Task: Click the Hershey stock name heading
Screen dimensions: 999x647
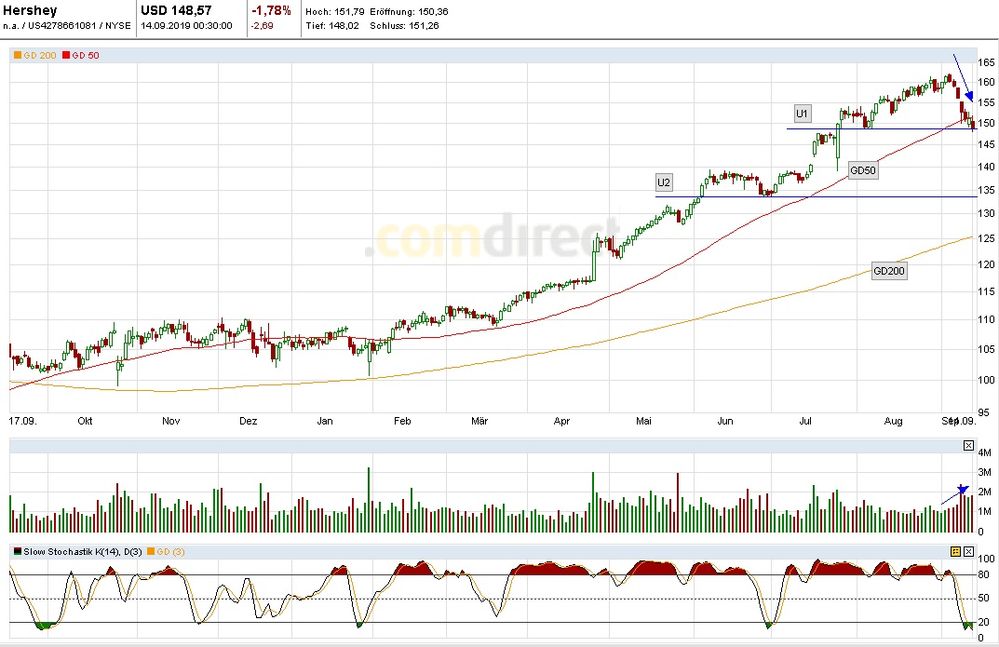Action: click(30, 11)
